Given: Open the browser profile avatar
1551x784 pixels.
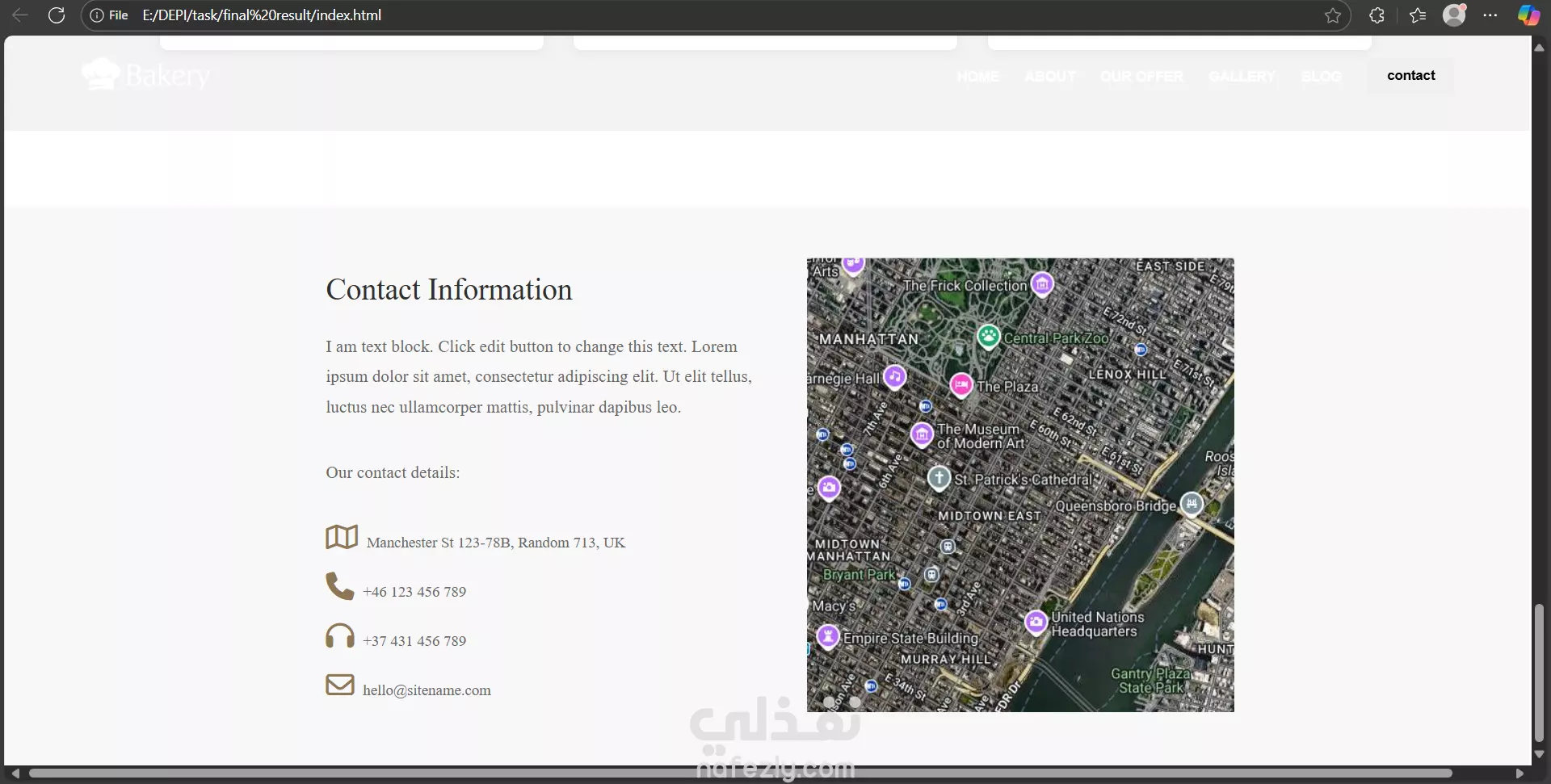Looking at the screenshot, I should (1454, 15).
